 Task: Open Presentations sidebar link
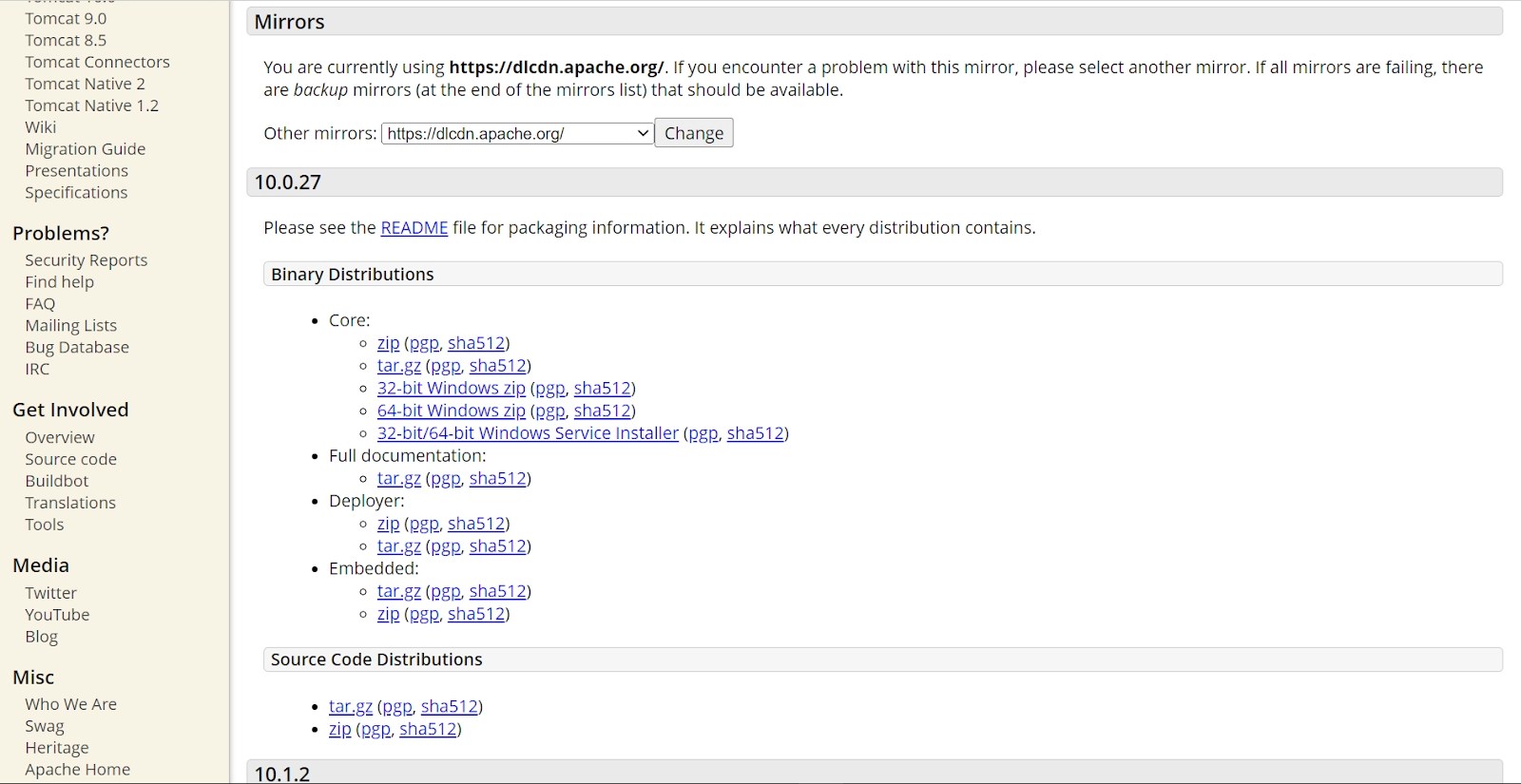pyautogui.click(x=76, y=171)
